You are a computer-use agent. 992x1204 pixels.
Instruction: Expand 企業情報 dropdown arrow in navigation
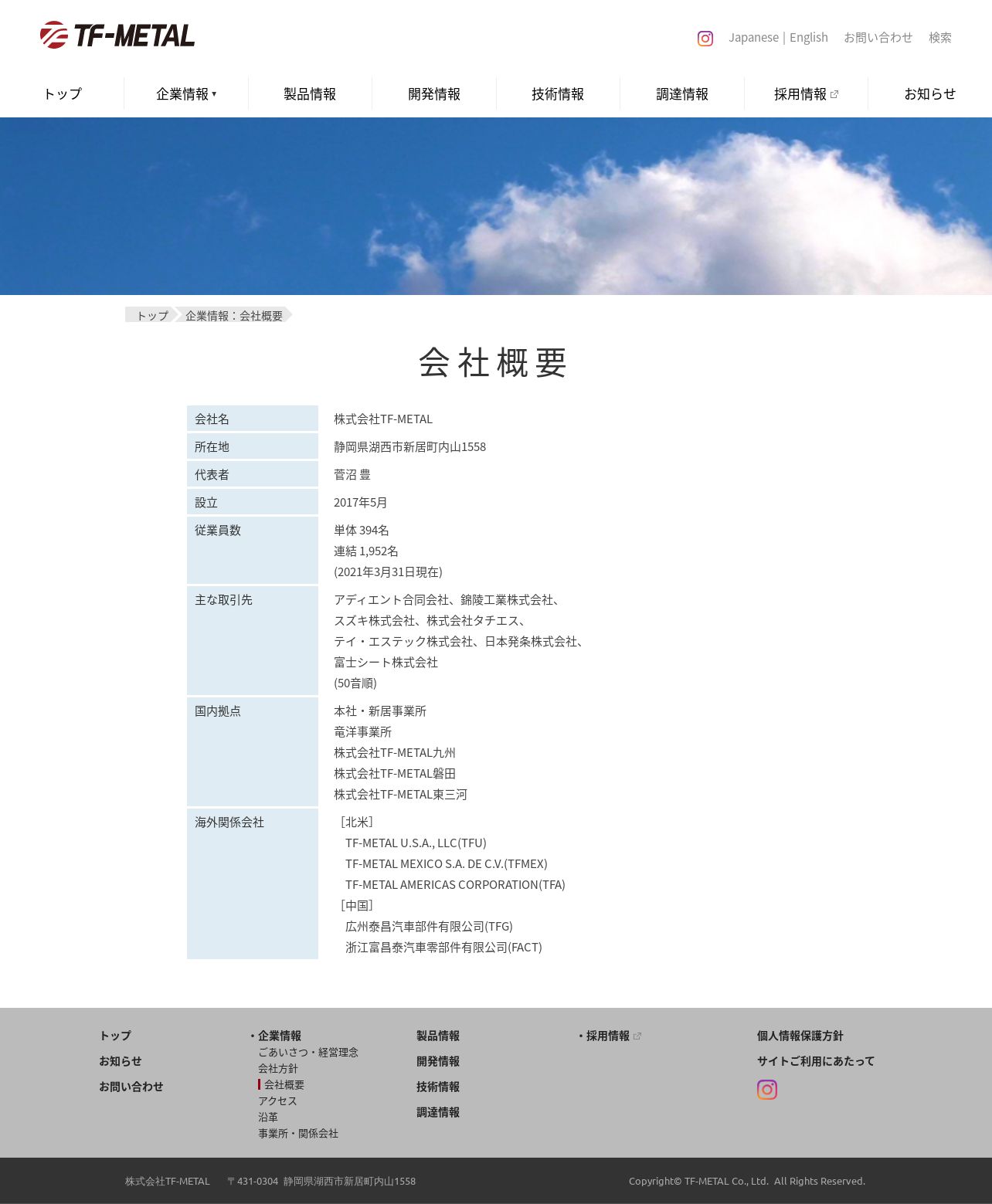[214, 94]
